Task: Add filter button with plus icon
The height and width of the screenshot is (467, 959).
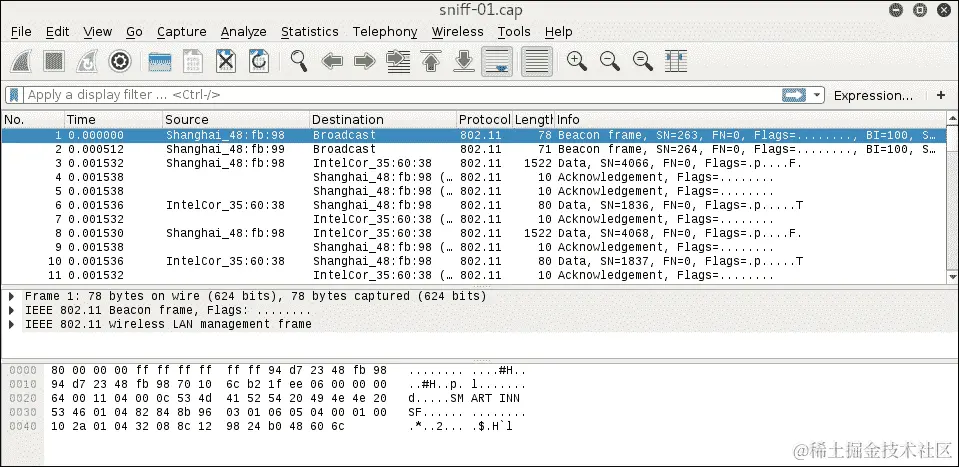Action: tap(941, 95)
